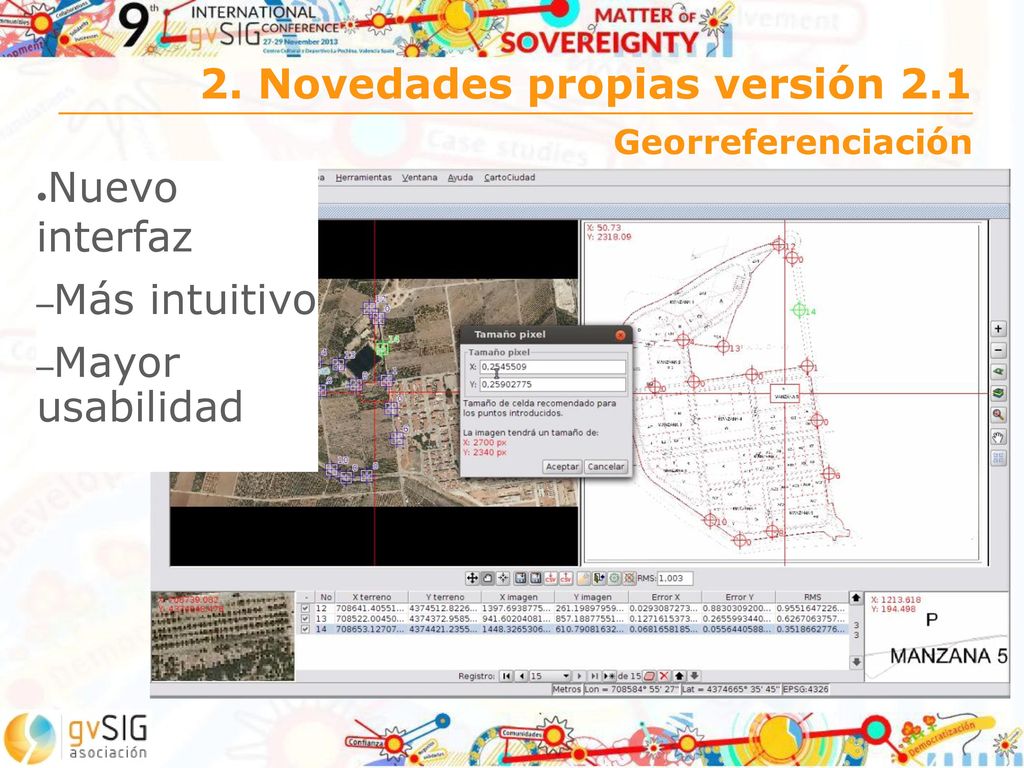
Task: Click up arrow icon in Registro bar
Action: pos(680,676)
